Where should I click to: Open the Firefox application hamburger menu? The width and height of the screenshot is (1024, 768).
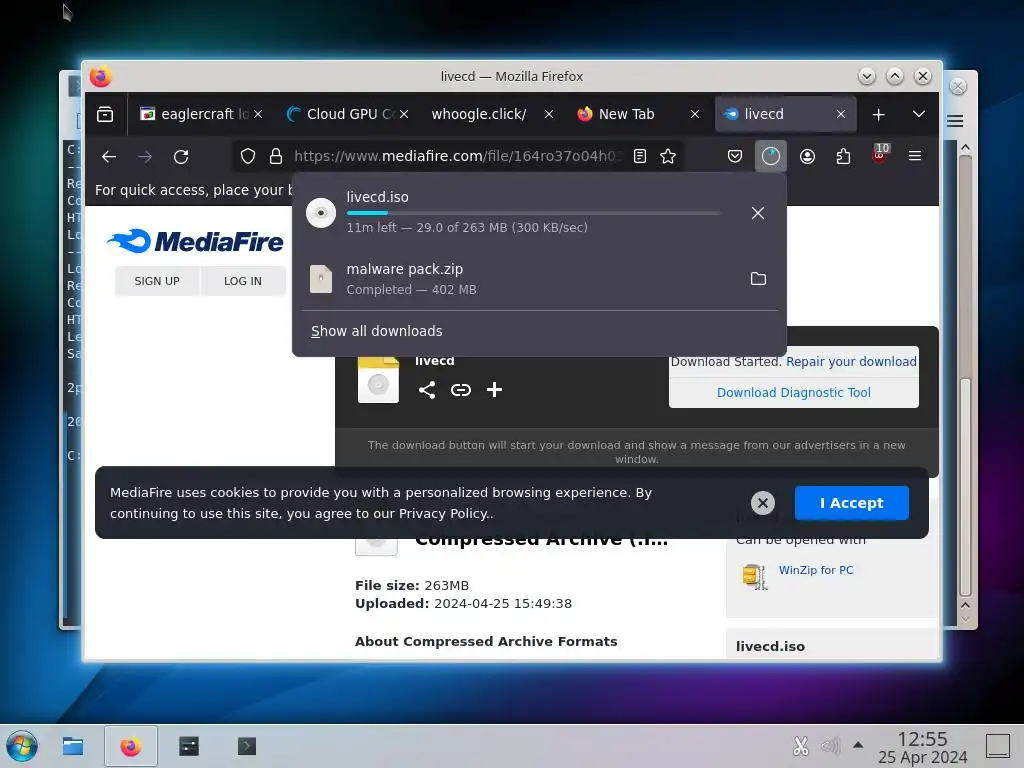pos(915,156)
